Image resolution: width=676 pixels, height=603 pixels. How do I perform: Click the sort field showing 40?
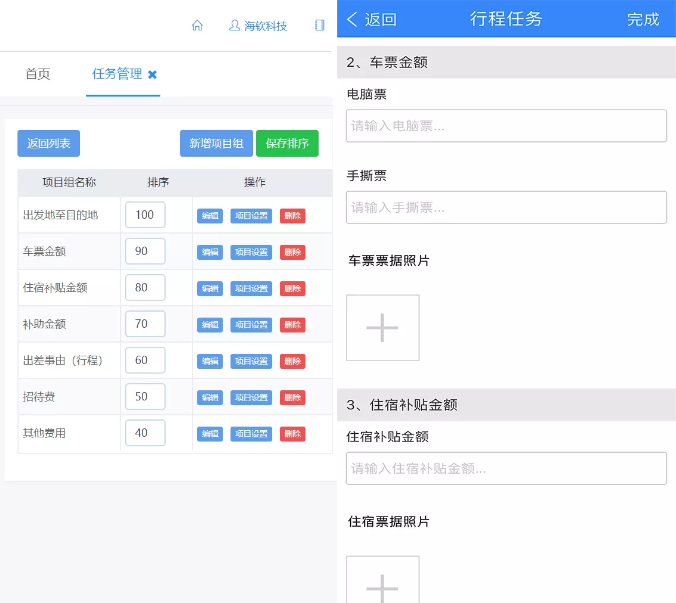point(145,433)
